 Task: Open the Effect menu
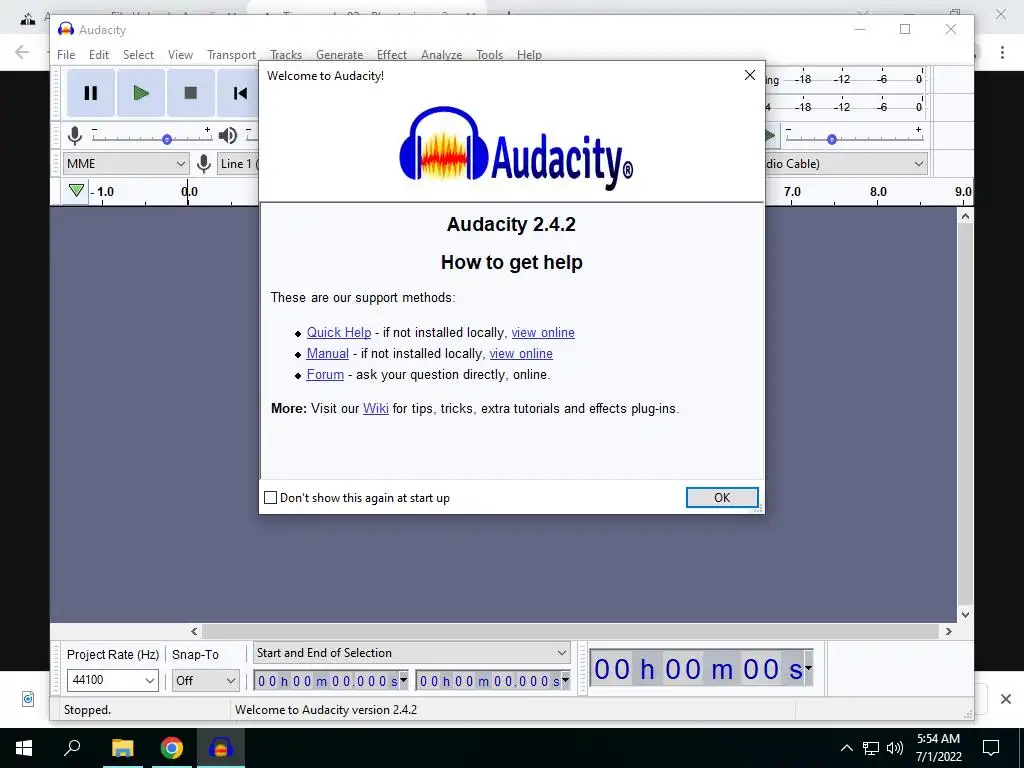coord(392,55)
